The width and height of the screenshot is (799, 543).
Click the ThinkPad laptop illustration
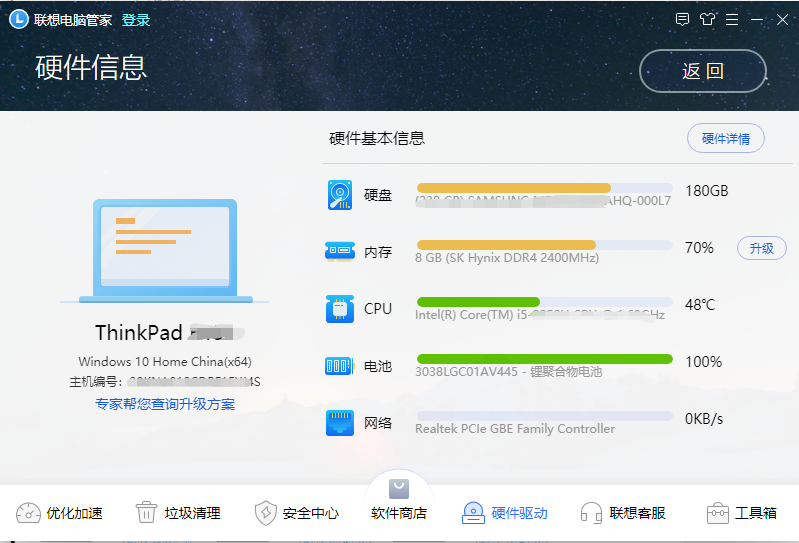click(x=165, y=250)
